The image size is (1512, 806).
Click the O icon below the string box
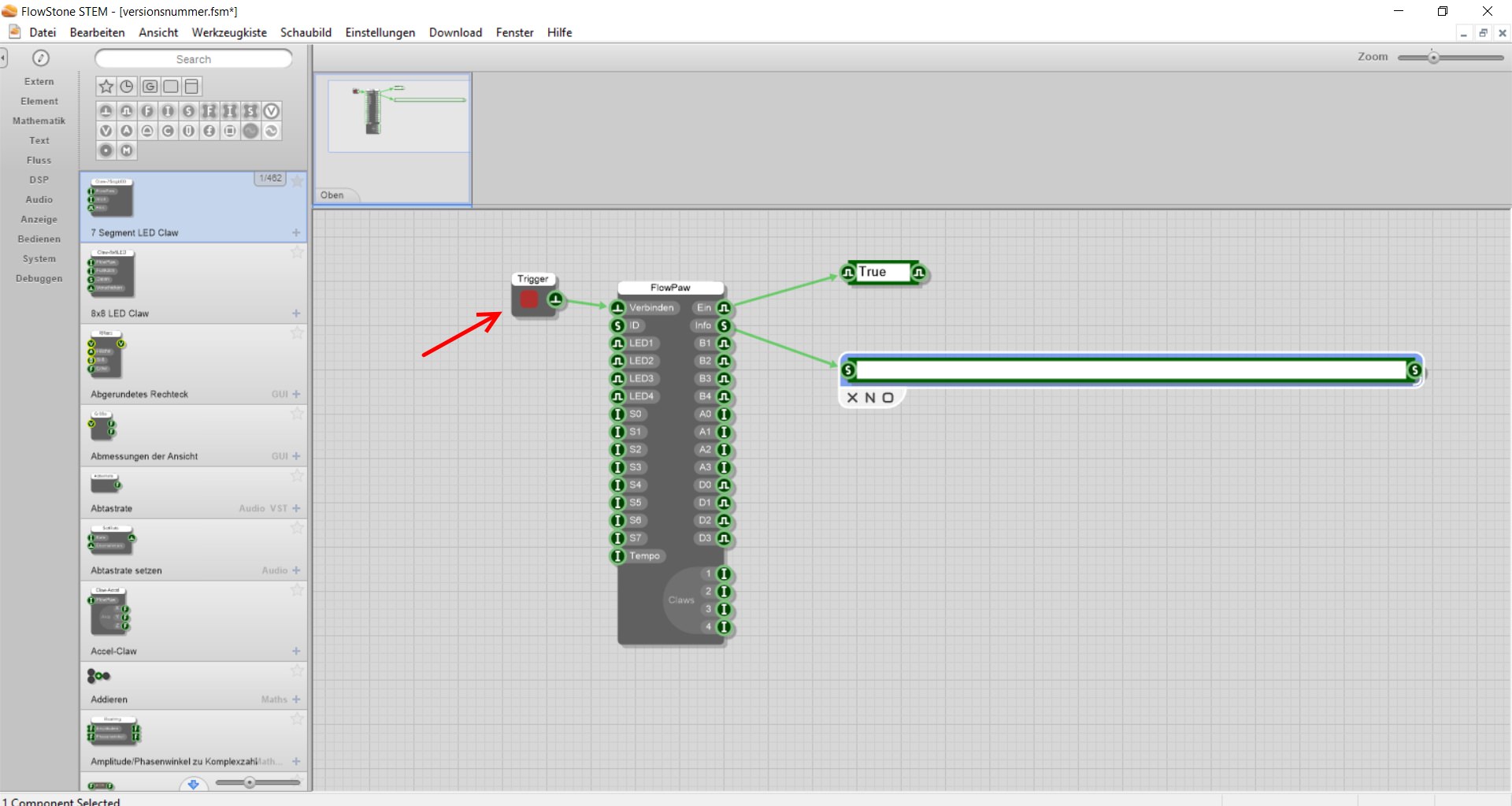(x=888, y=398)
